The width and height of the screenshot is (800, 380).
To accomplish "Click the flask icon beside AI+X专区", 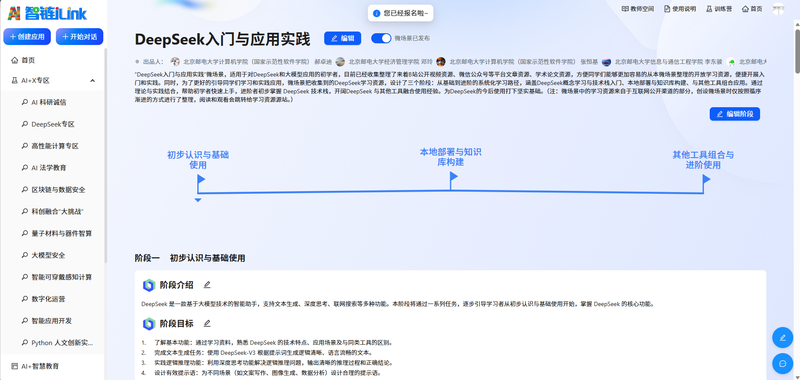I will coord(14,81).
